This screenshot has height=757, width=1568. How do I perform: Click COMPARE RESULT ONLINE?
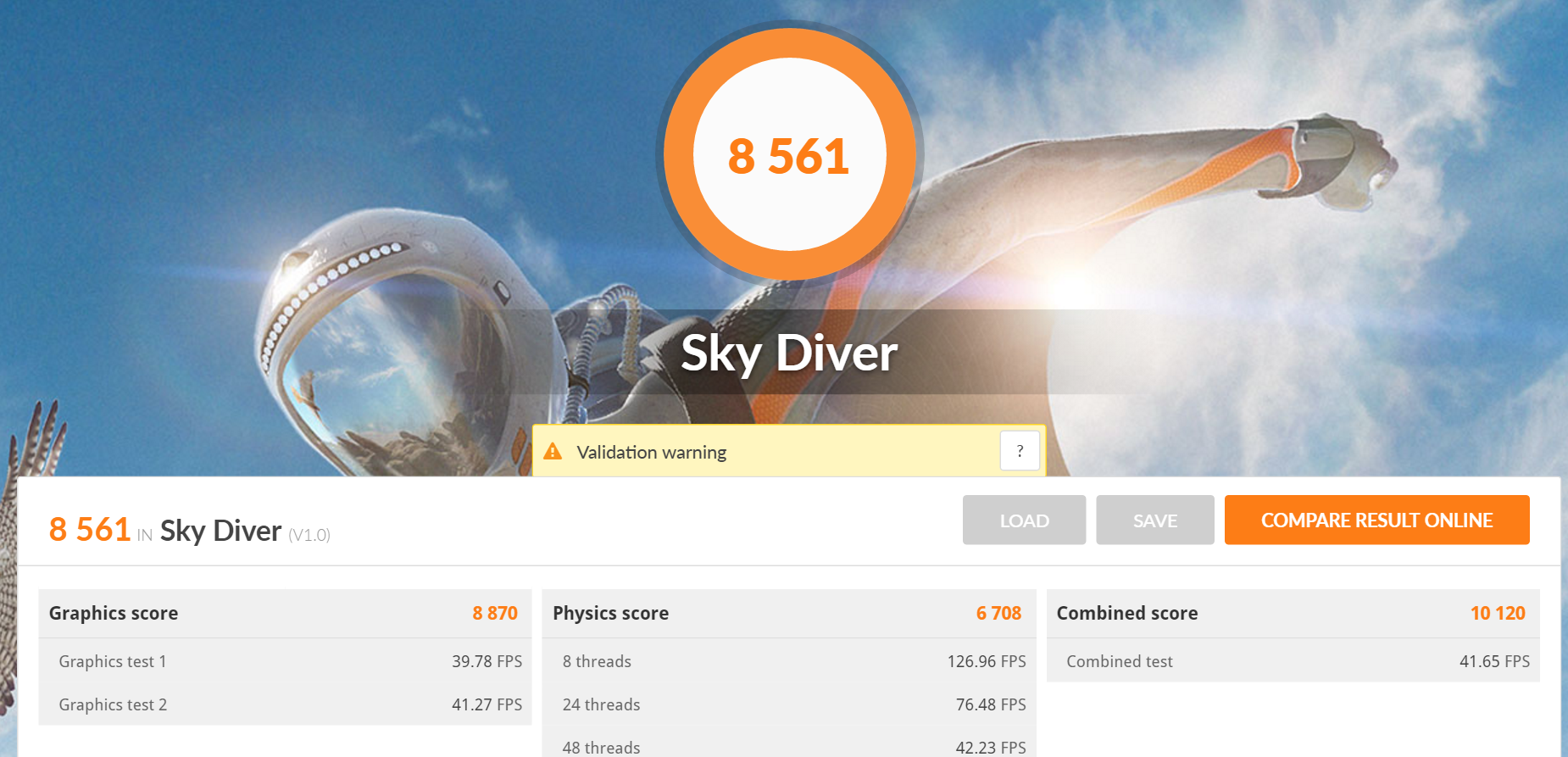pyautogui.click(x=1377, y=520)
